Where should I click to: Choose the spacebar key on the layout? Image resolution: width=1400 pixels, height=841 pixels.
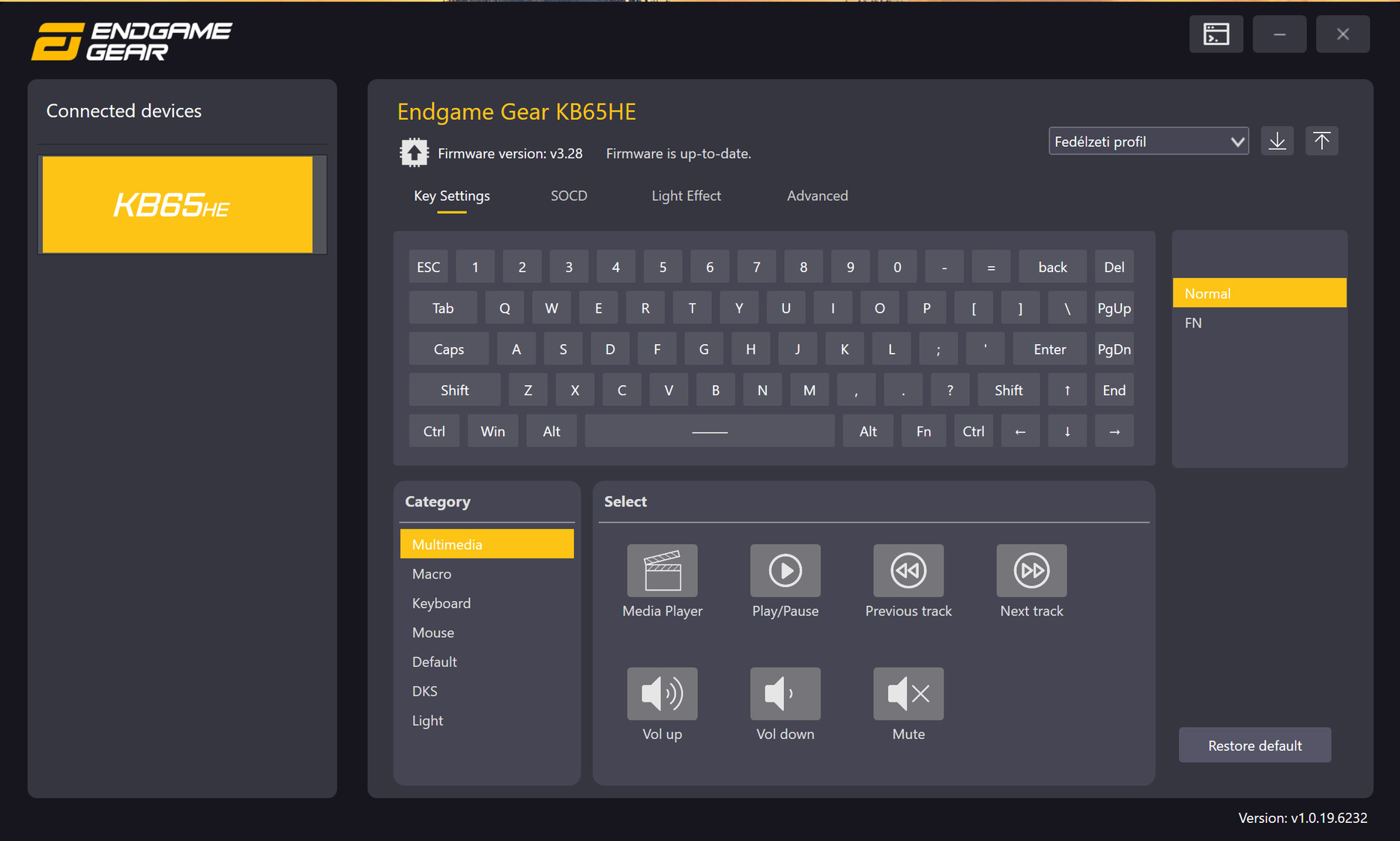(710, 431)
